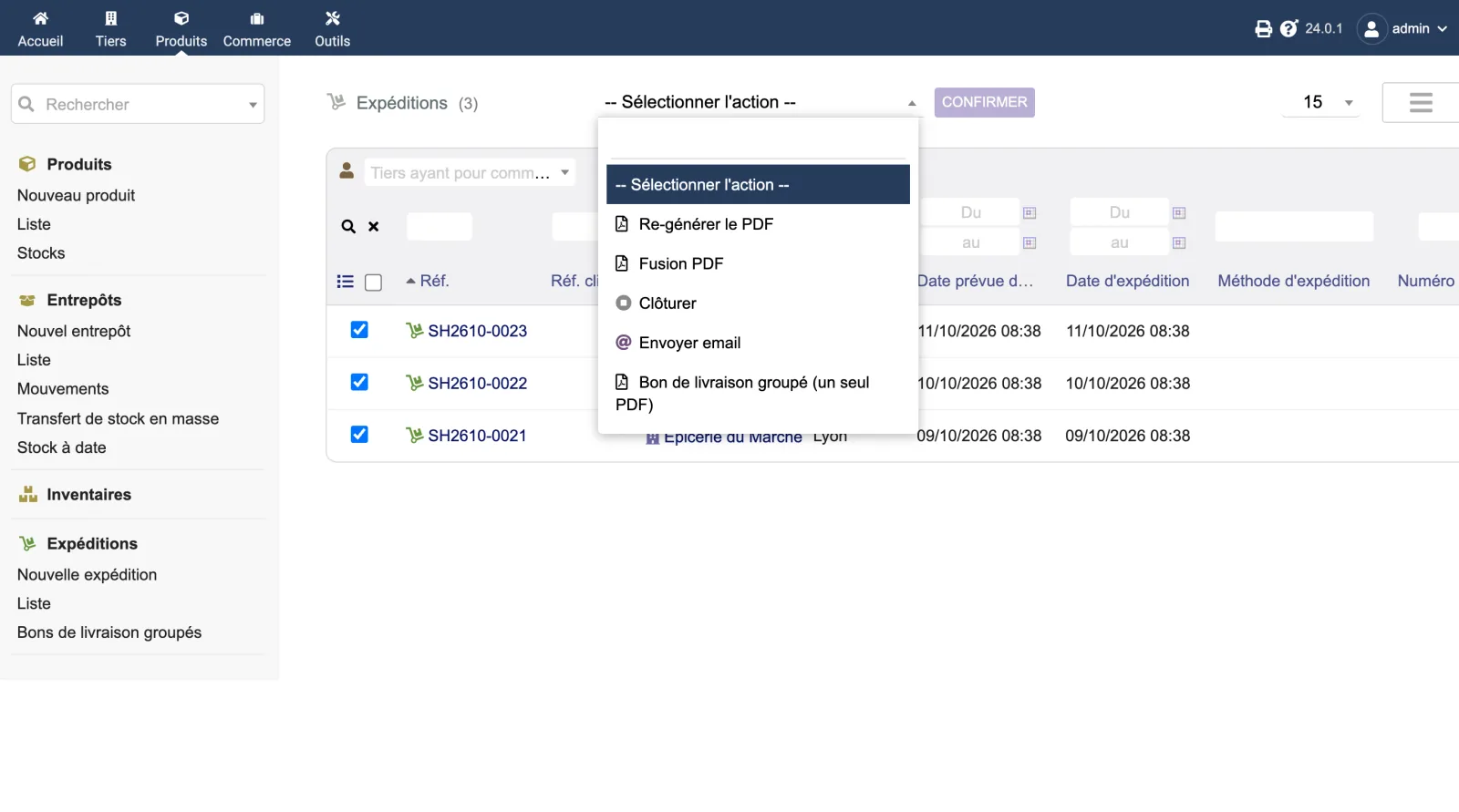Choose Fusion PDF action

pyautogui.click(x=758, y=263)
